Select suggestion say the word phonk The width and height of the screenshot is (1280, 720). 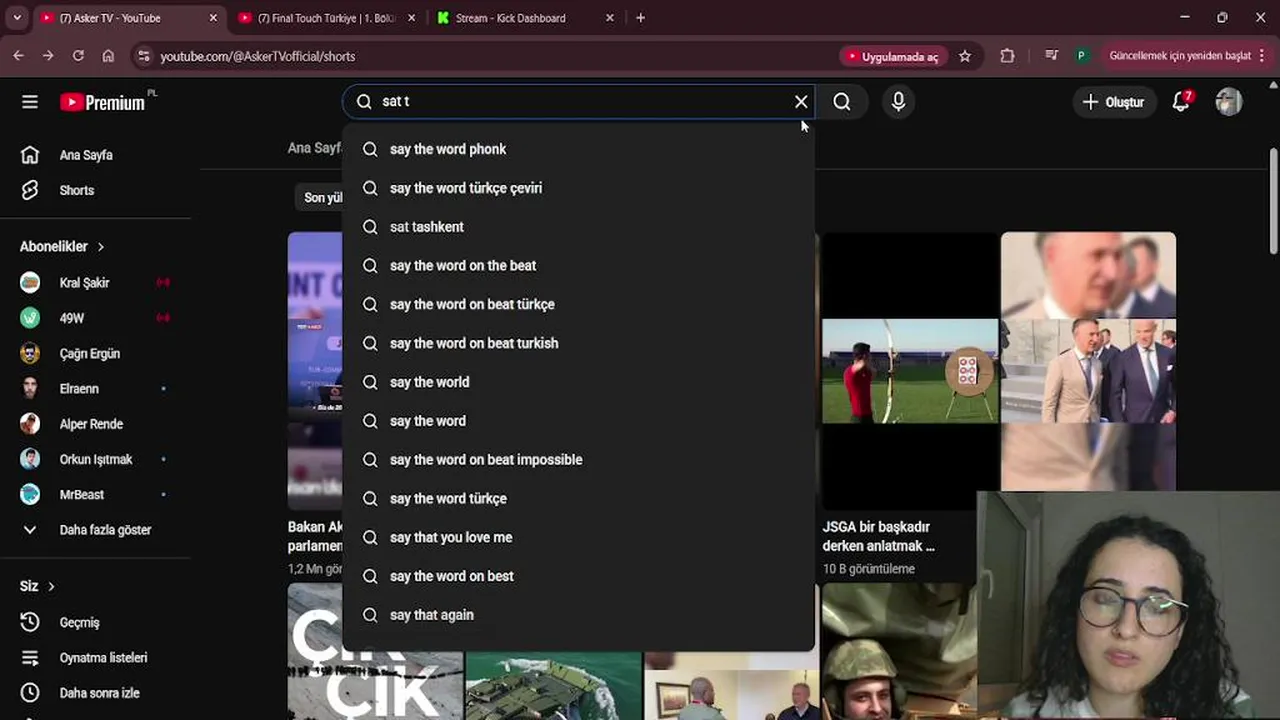pos(578,149)
